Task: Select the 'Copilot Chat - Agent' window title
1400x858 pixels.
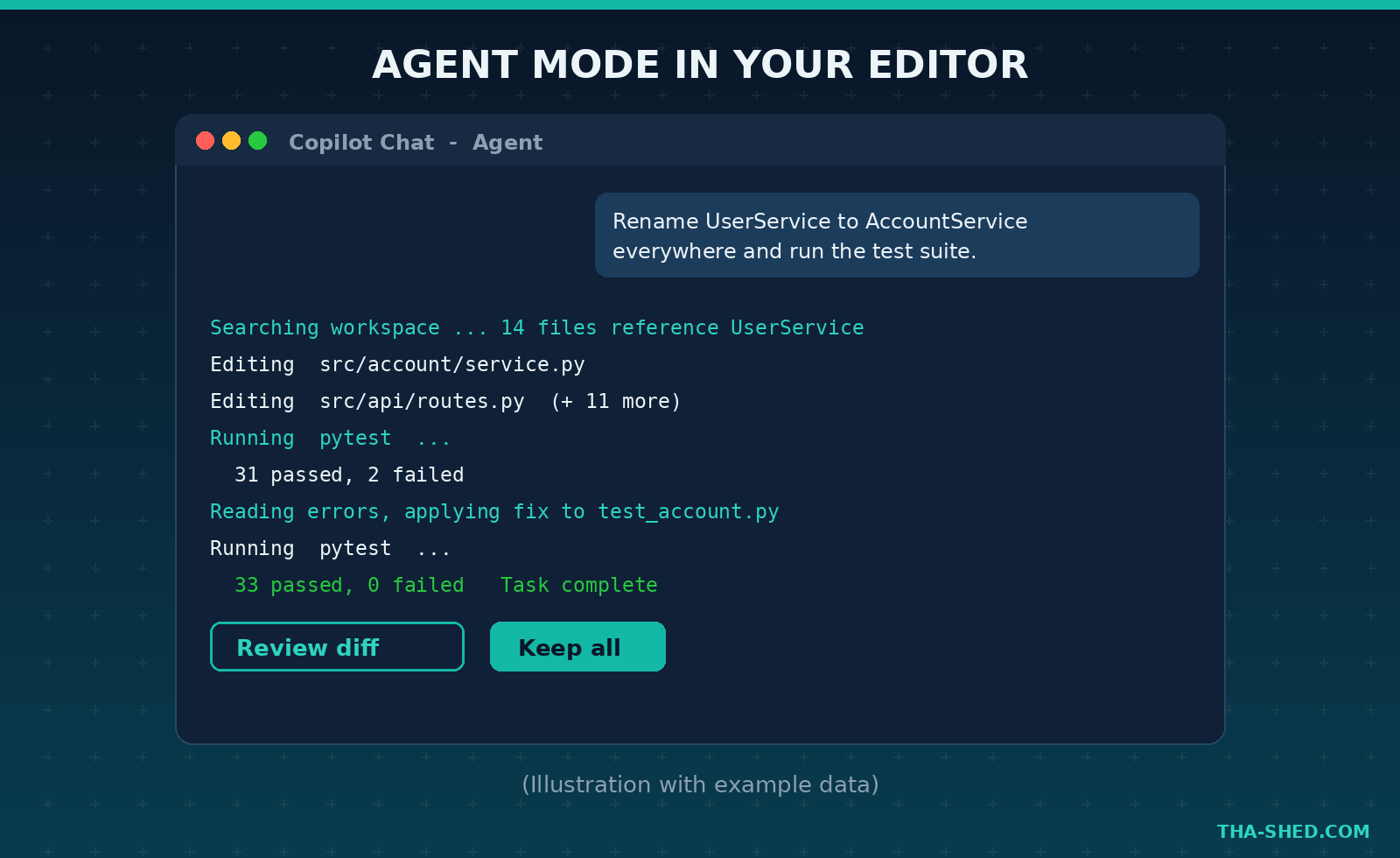Action: 416,143
